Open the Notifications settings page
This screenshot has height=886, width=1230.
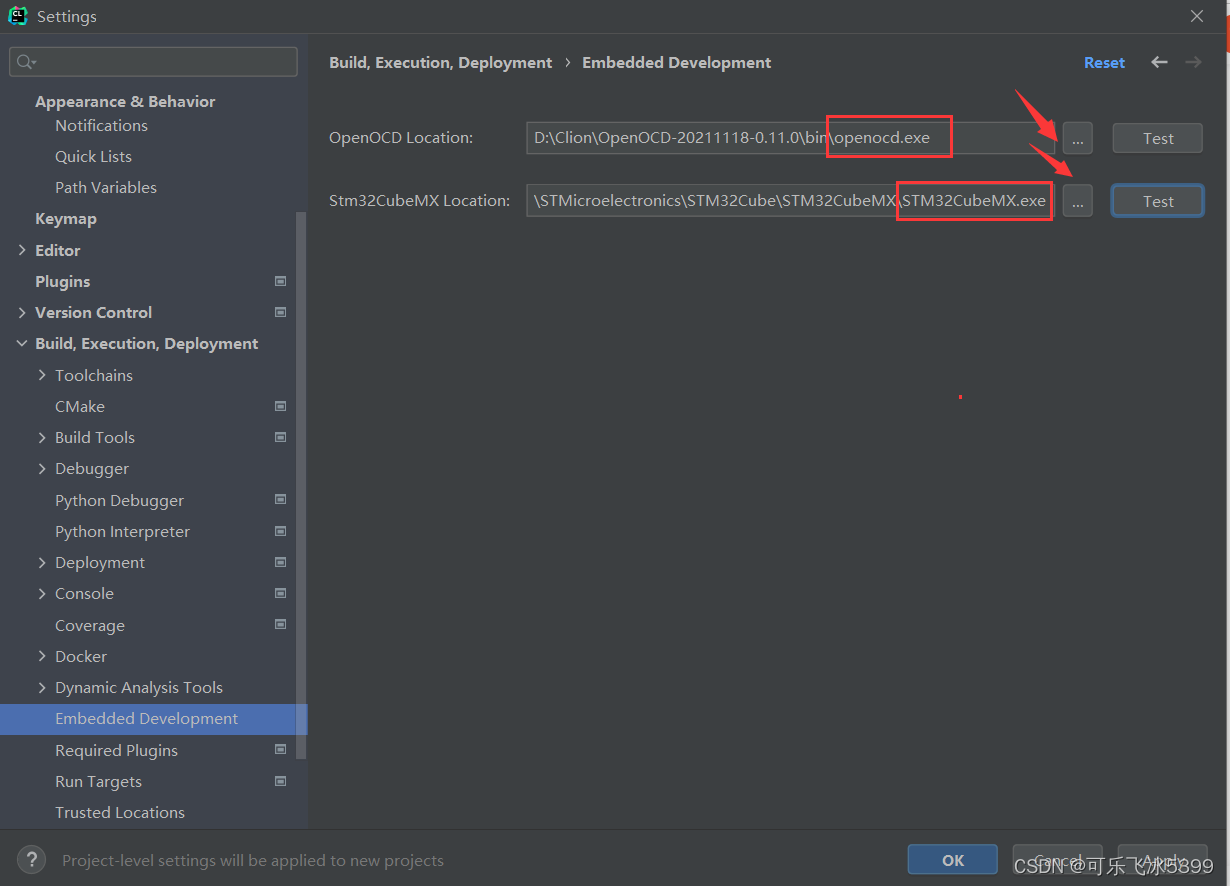click(x=101, y=125)
